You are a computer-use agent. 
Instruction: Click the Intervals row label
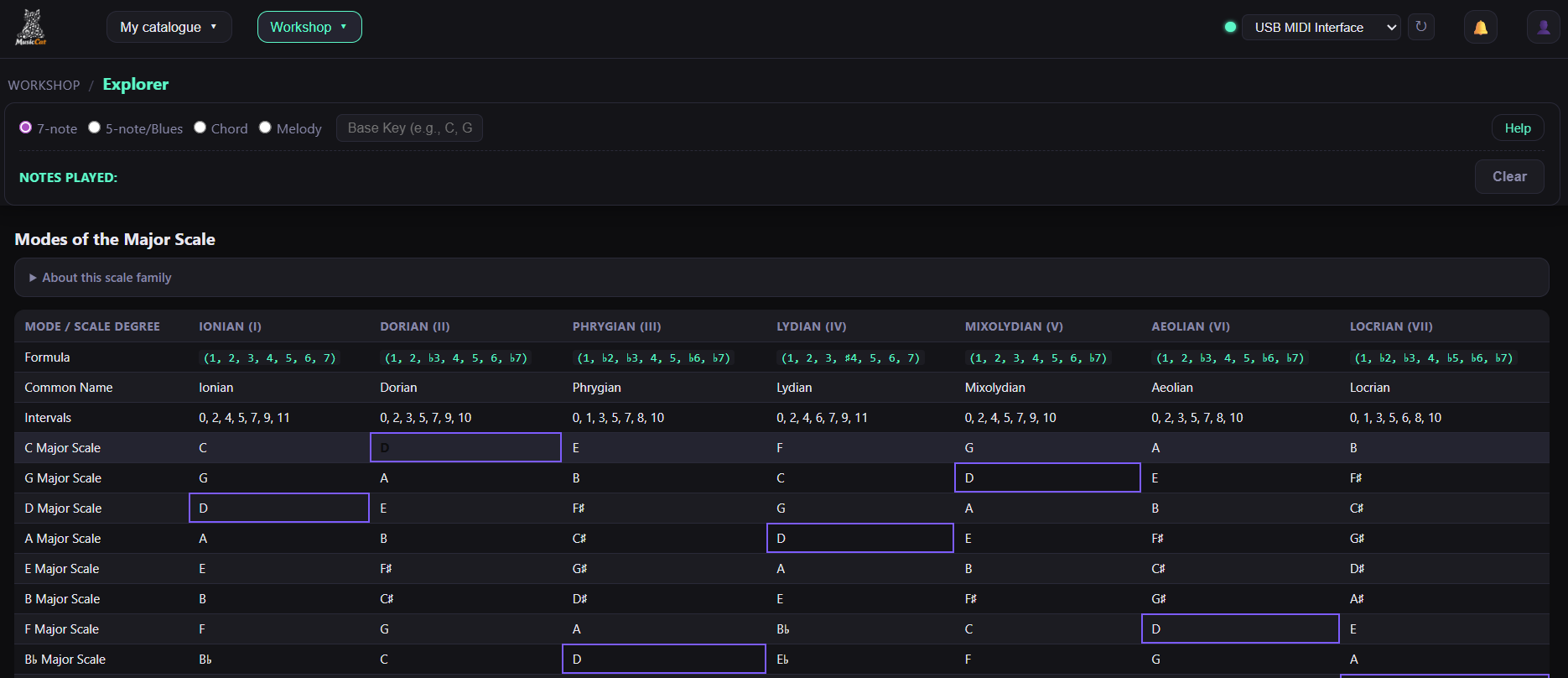48,418
